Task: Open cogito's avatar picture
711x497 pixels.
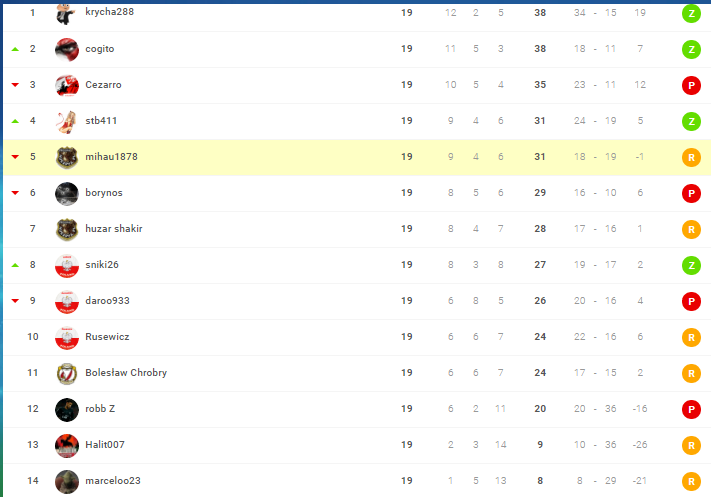Action: tap(67, 49)
